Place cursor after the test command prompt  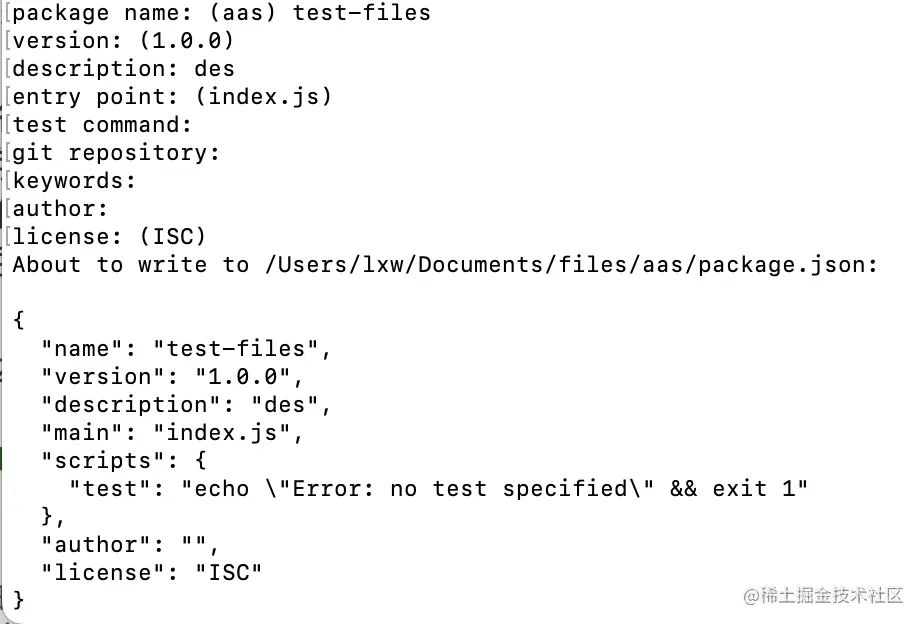198,125
